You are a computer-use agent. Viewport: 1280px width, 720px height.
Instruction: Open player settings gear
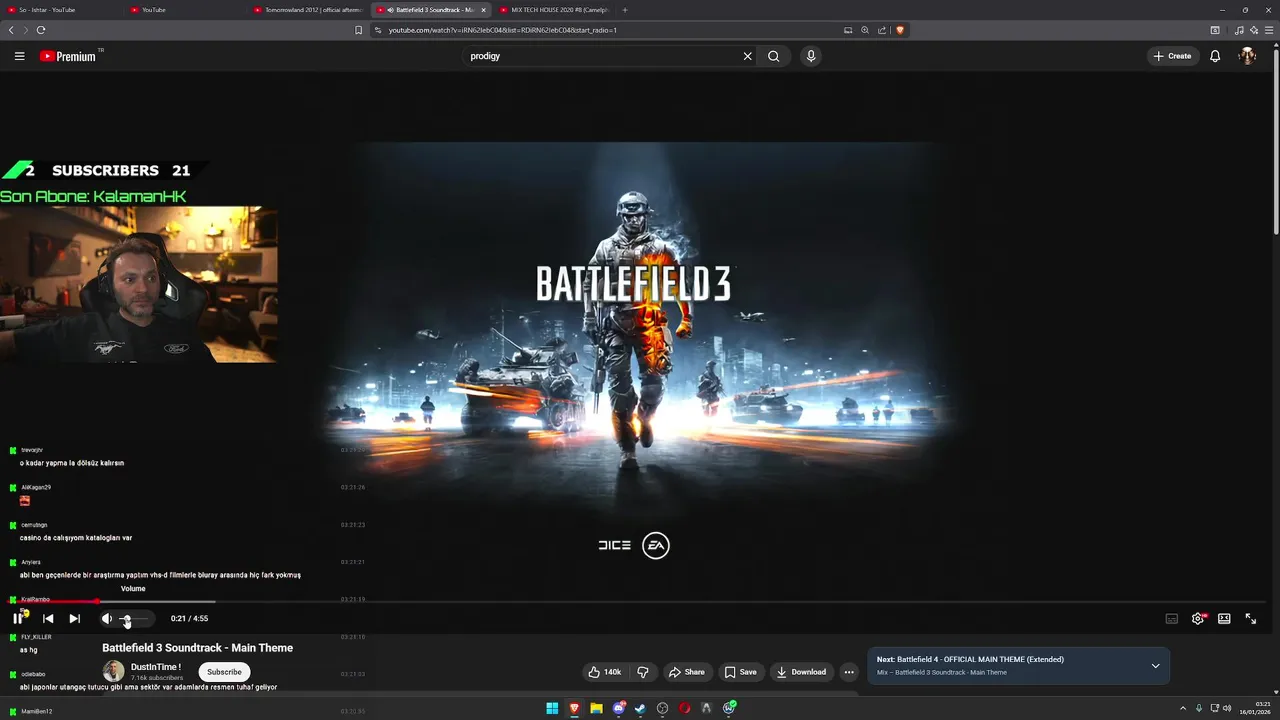pos(1198,619)
